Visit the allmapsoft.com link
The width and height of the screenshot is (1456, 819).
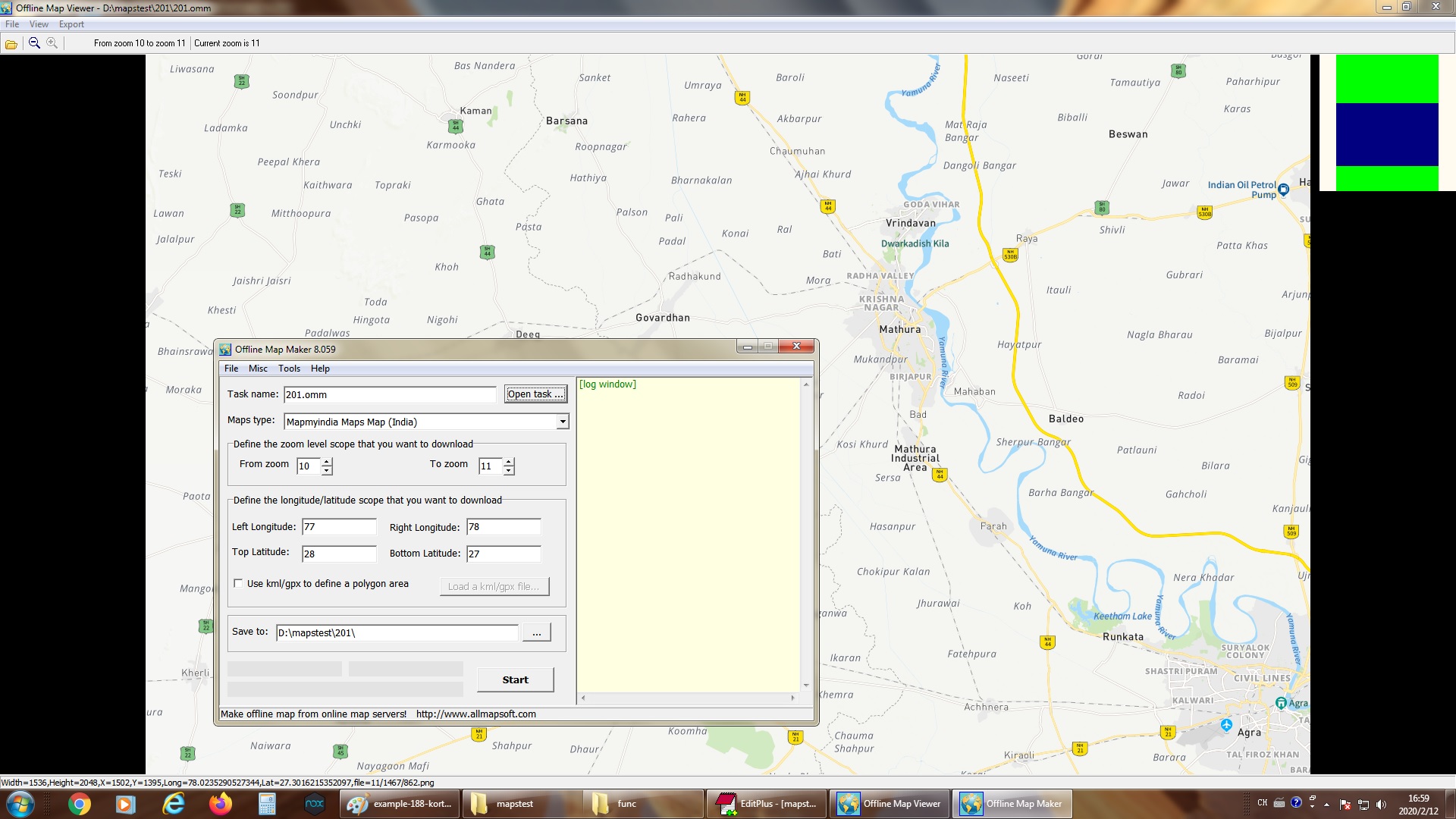point(475,714)
